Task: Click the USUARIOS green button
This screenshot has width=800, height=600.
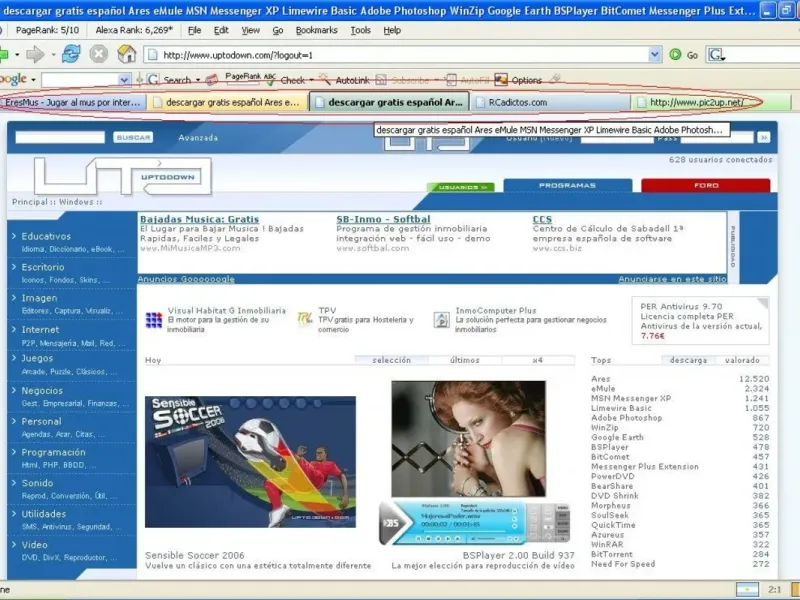Action: 461,187
